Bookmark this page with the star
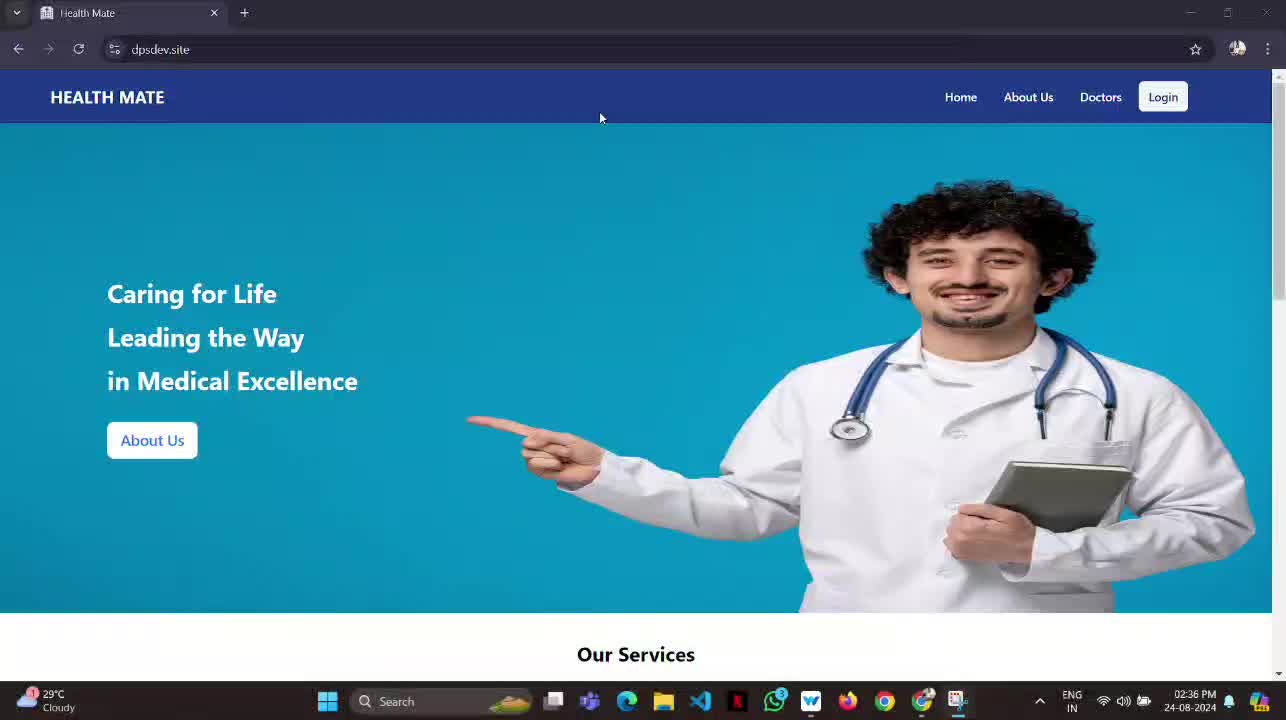 pos(1195,49)
